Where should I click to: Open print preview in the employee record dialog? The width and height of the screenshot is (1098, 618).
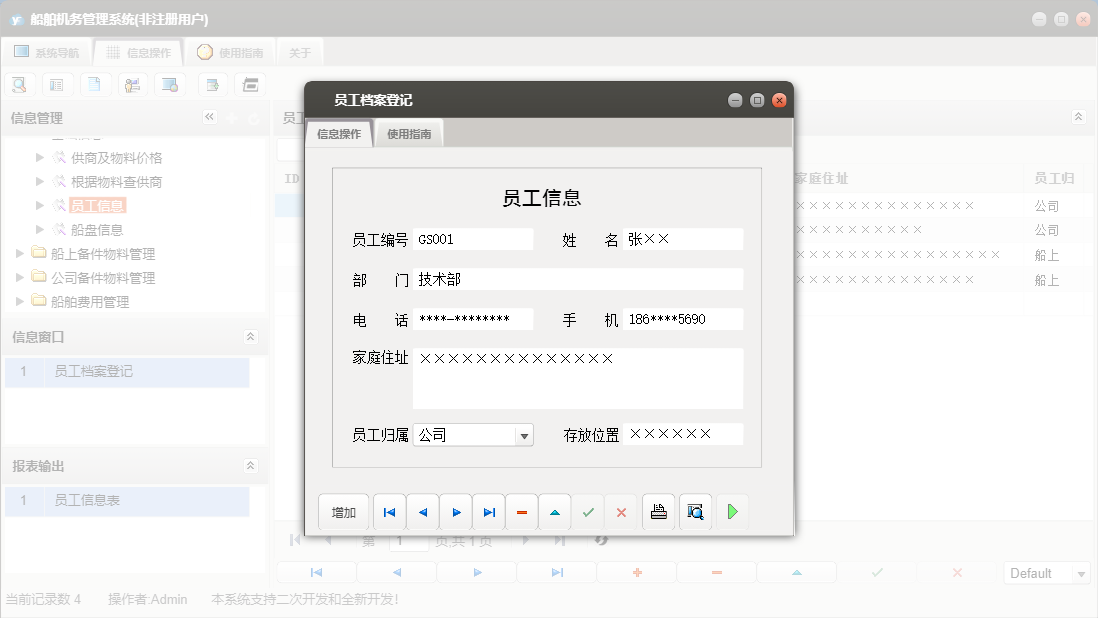695,512
